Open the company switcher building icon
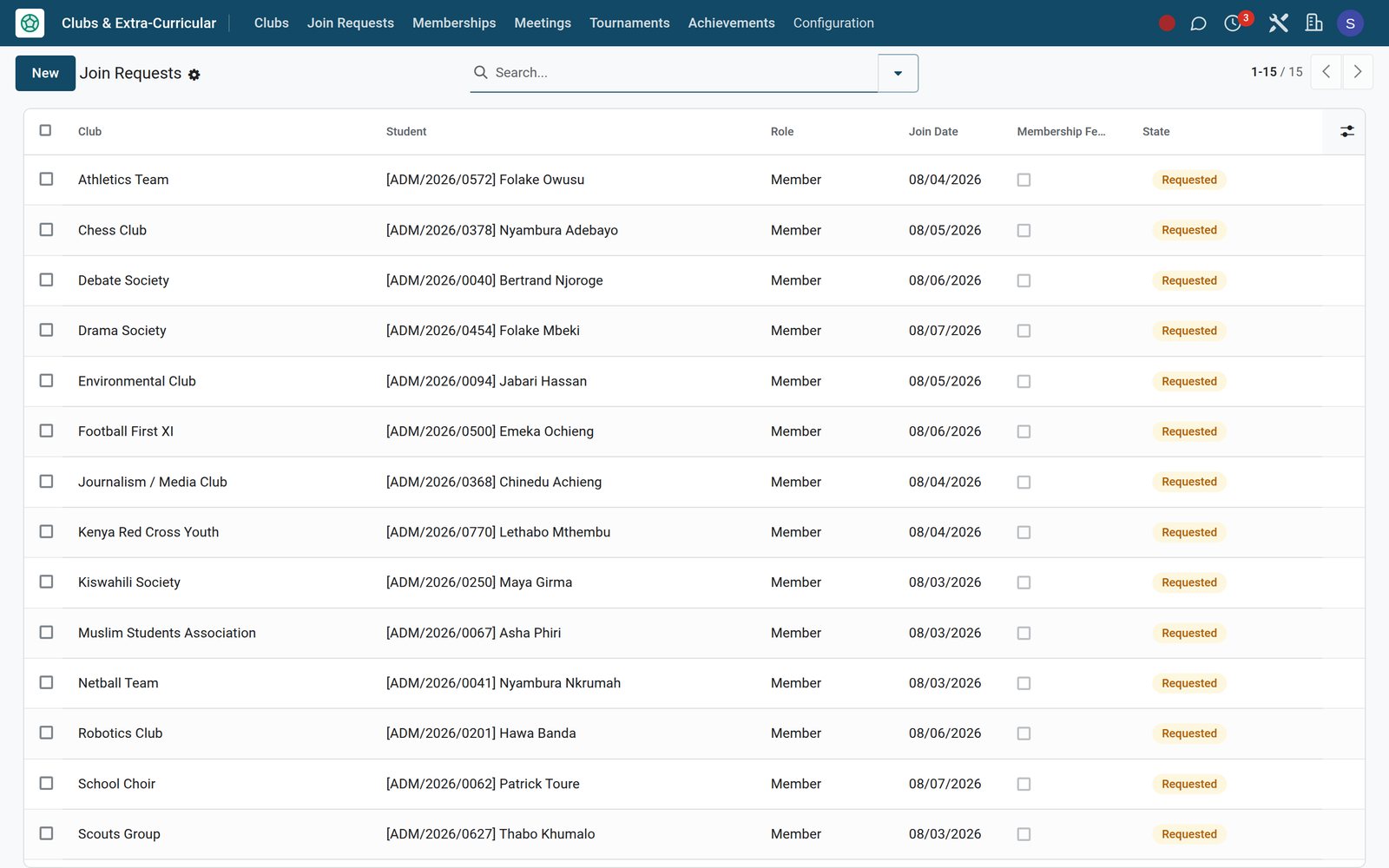Viewport: 1389px width, 868px height. click(1314, 23)
